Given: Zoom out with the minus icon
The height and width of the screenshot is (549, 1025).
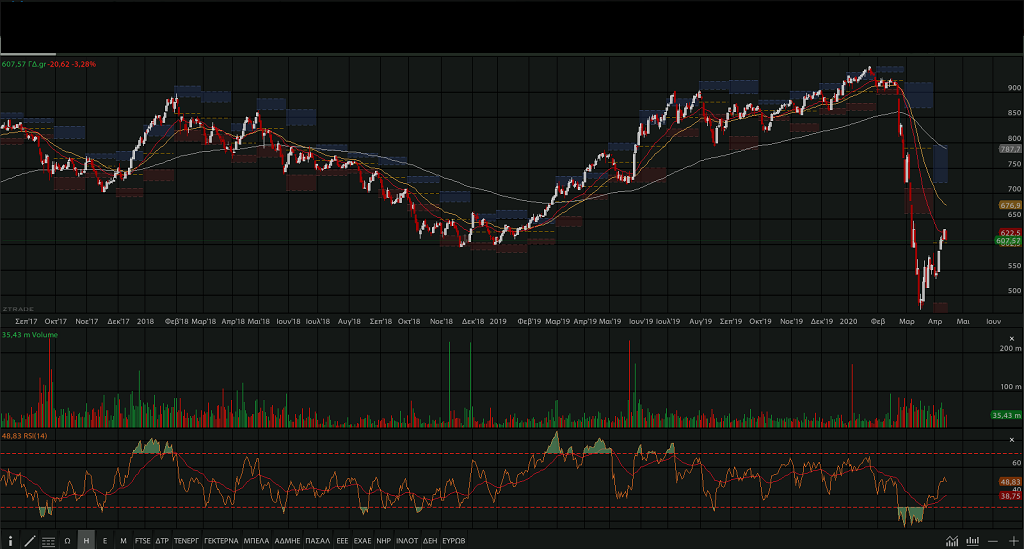Looking at the screenshot, I should 993,541.
